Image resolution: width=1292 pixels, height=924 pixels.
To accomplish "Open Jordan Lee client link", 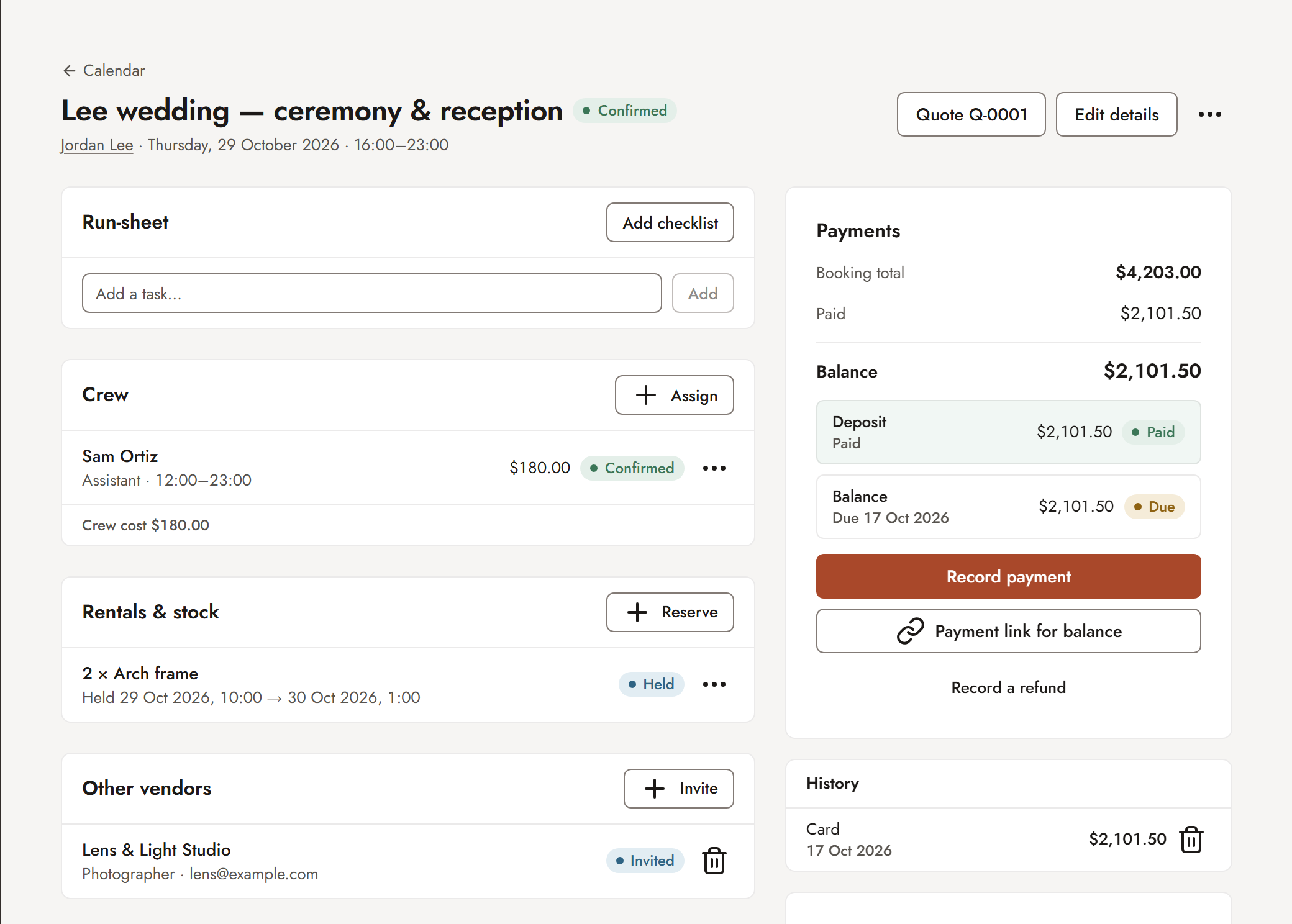I will (97, 145).
